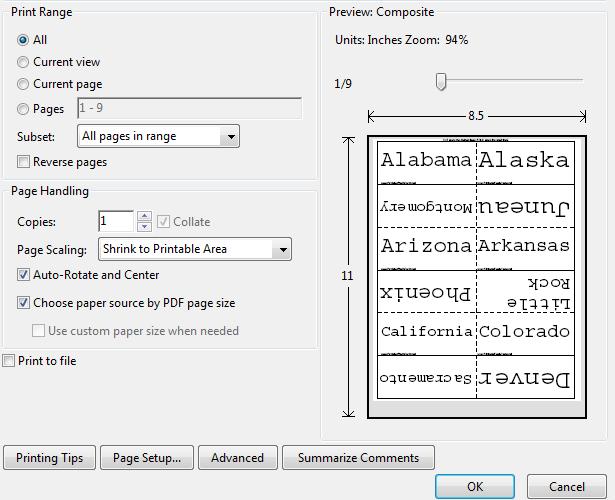Viewport: 615px width, 500px height.
Task: Open the Subset dropdown
Action: pyautogui.click(x=158, y=135)
